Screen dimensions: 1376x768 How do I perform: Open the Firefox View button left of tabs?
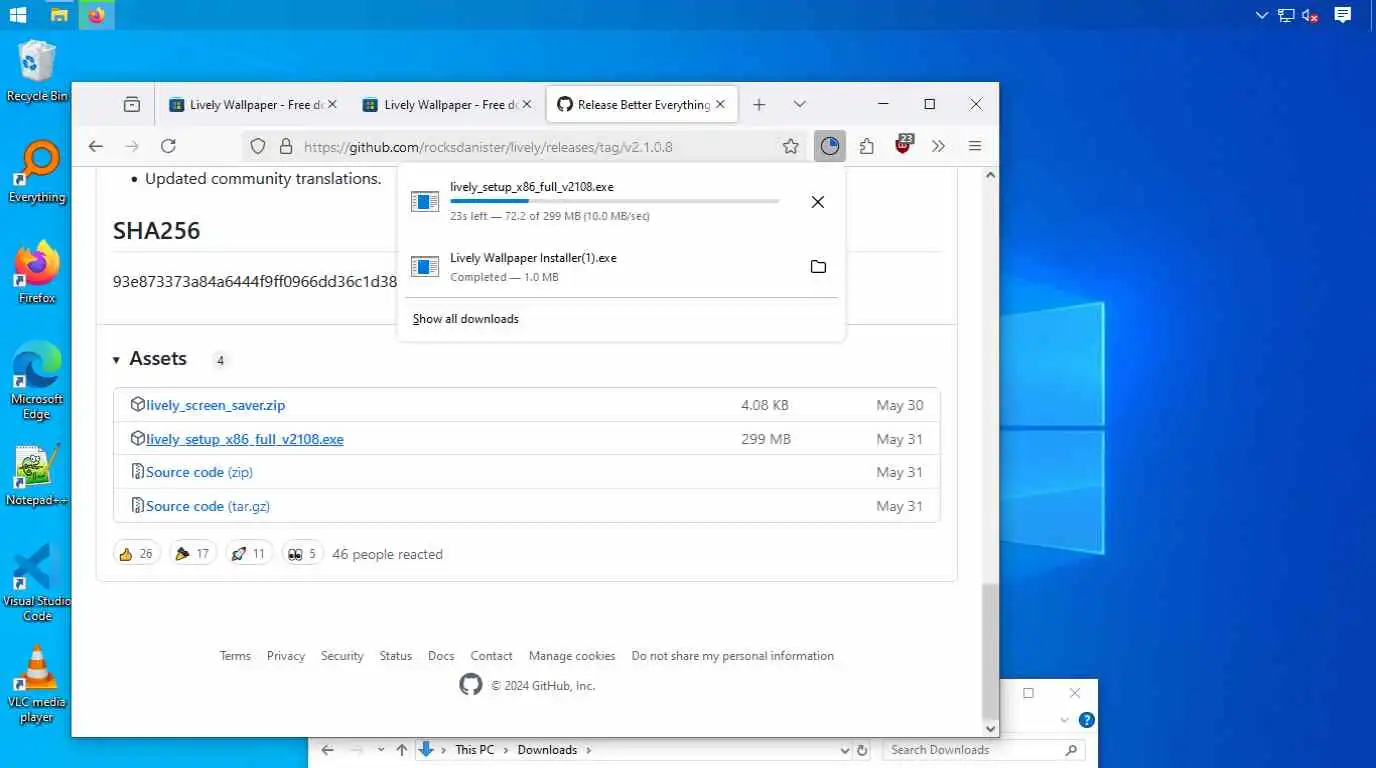tap(132, 104)
